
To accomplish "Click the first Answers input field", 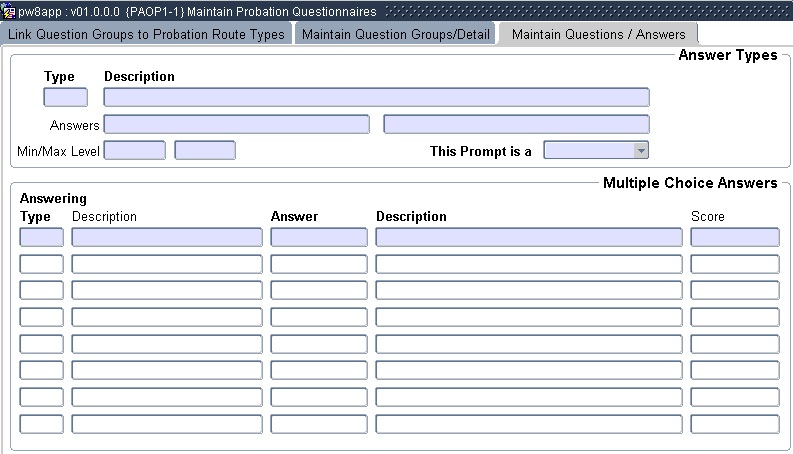I will coord(237,124).
